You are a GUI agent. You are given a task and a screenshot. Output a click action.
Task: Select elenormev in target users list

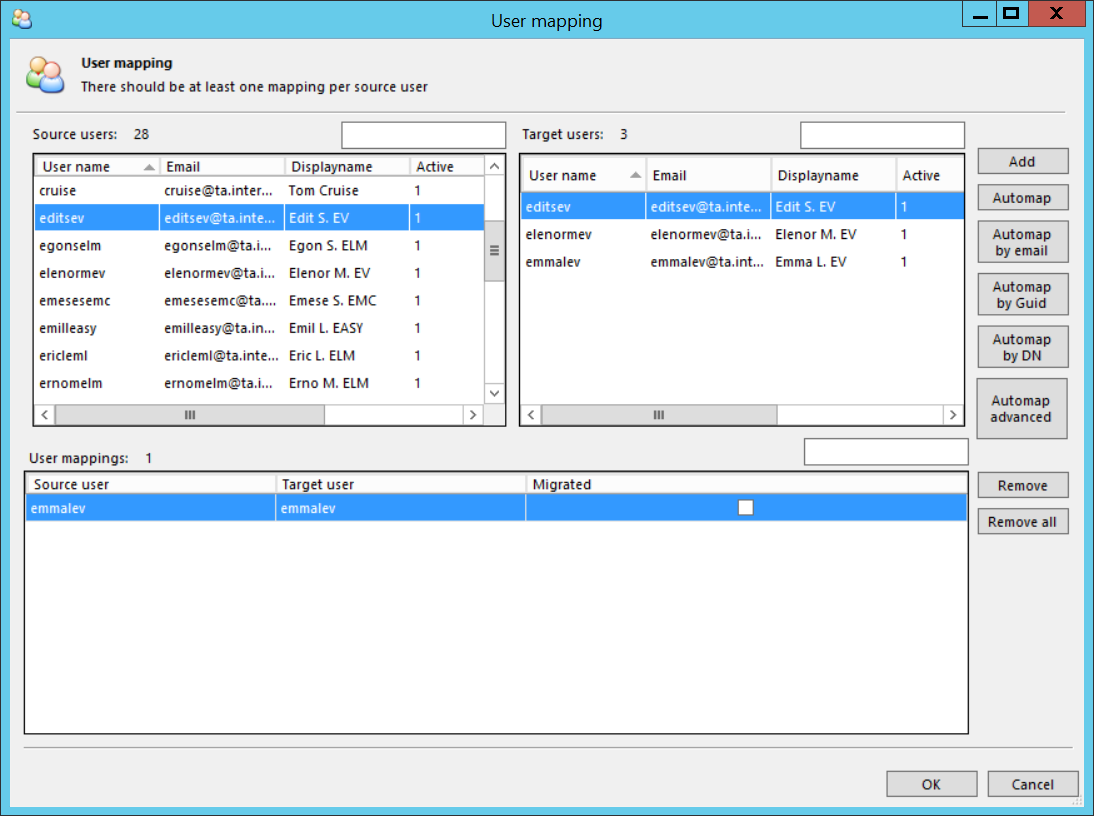559,234
